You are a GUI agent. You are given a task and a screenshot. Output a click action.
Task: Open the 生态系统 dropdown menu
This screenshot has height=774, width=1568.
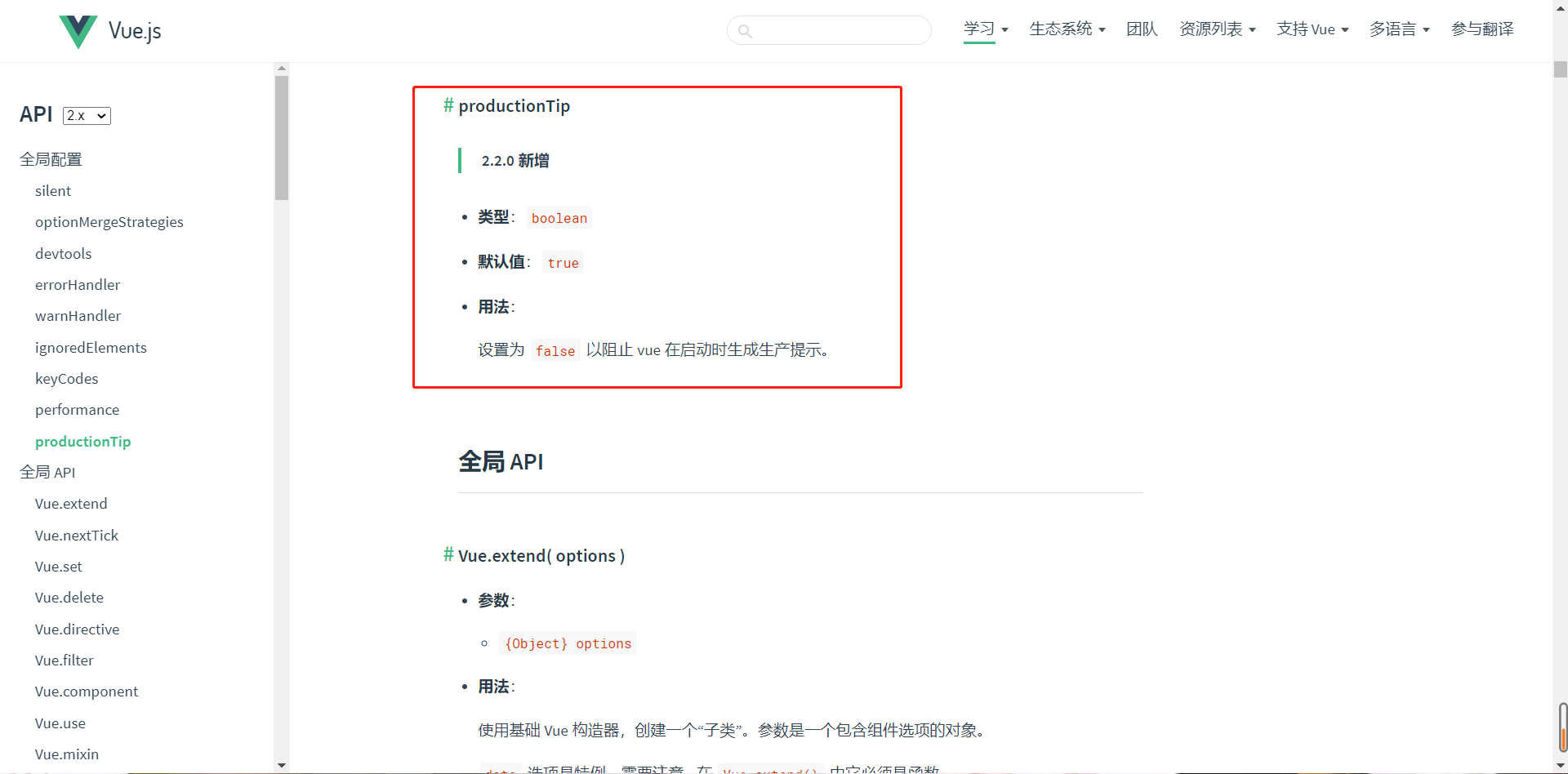pyautogui.click(x=1067, y=29)
